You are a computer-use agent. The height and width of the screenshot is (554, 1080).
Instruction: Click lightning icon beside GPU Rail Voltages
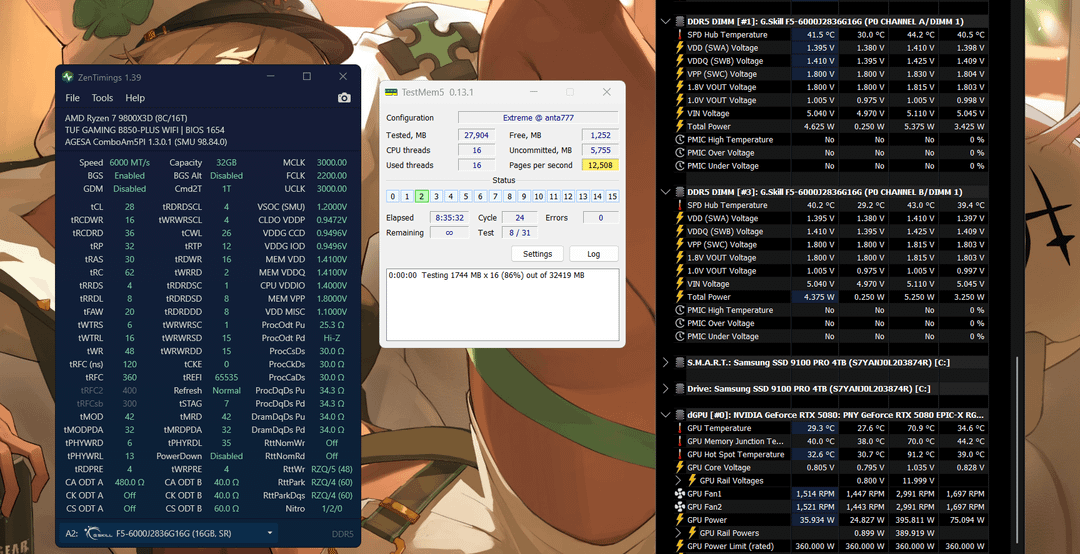(x=692, y=480)
